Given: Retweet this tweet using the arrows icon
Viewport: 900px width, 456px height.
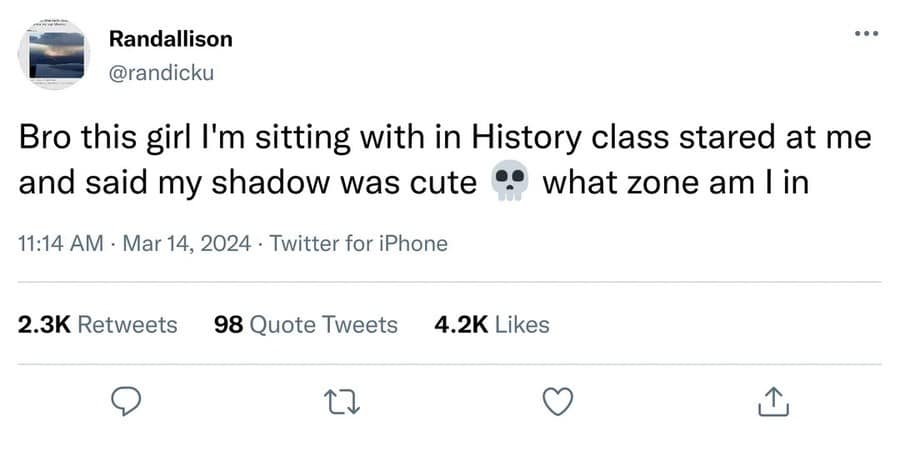Looking at the screenshot, I should 339,402.
